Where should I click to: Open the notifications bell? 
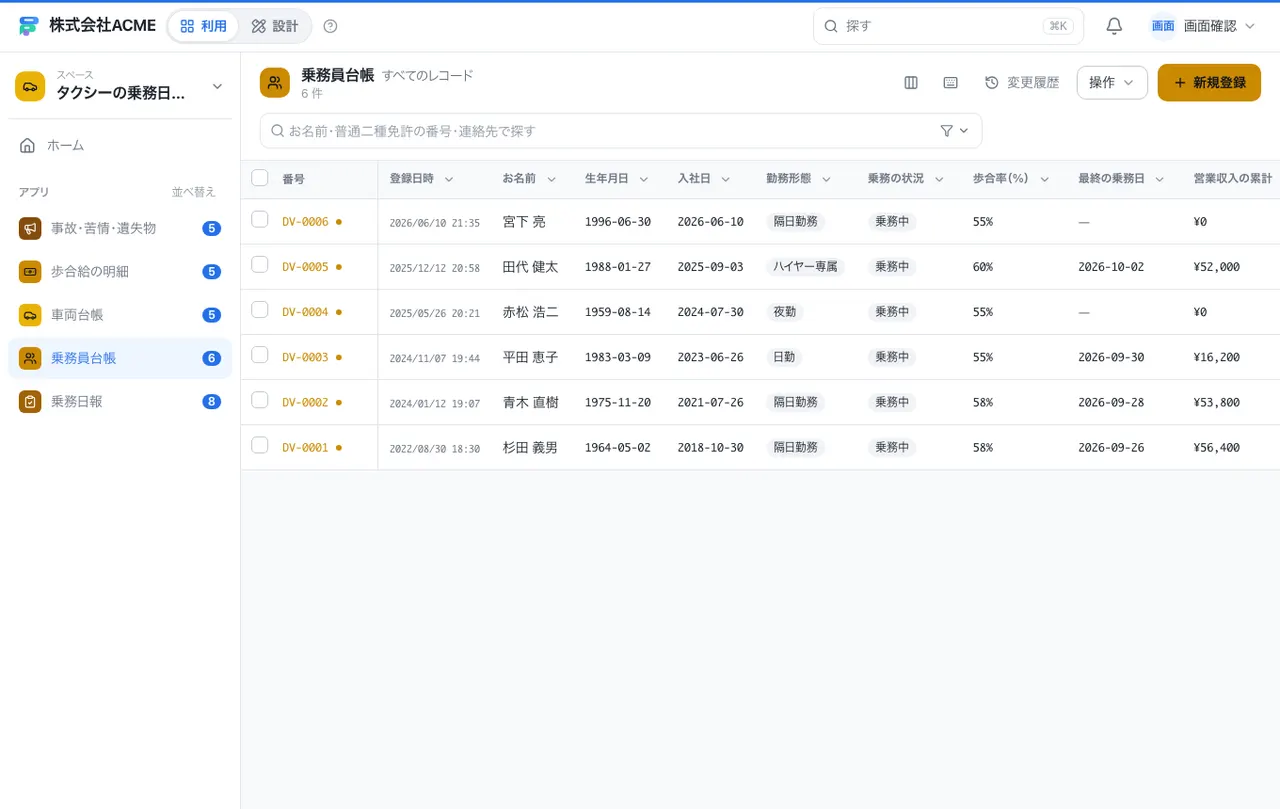(1114, 26)
